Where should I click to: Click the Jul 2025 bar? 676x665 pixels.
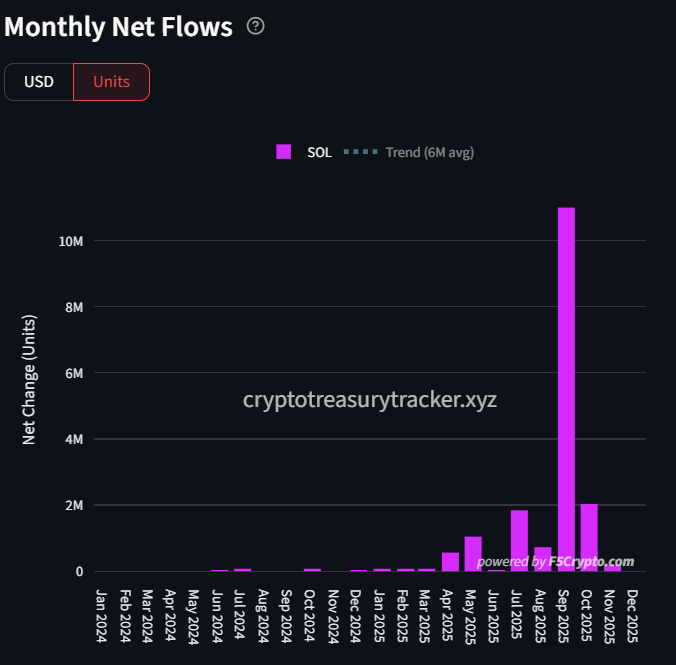click(x=519, y=540)
